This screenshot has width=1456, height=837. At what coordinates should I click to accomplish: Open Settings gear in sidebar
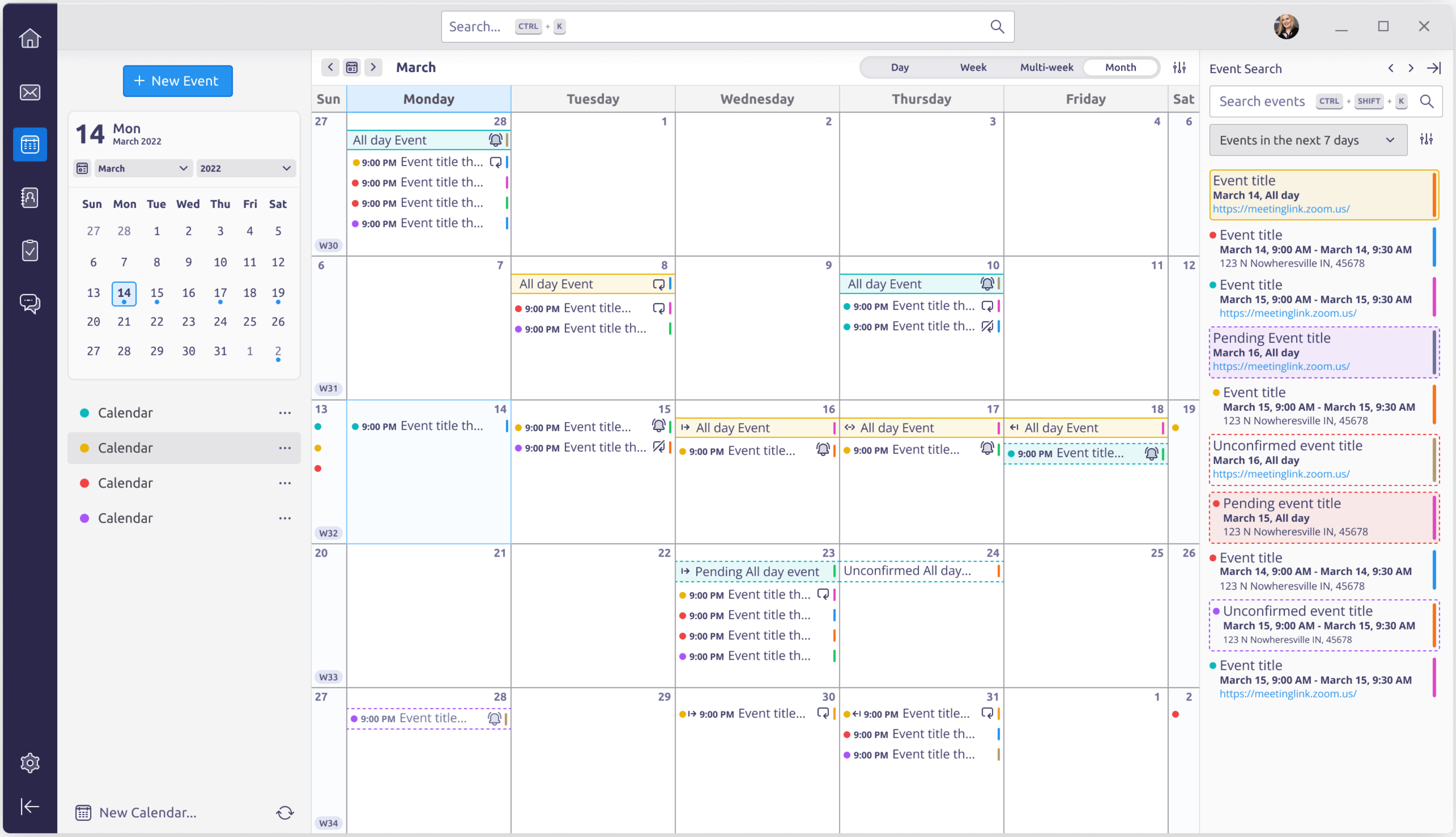(30, 763)
